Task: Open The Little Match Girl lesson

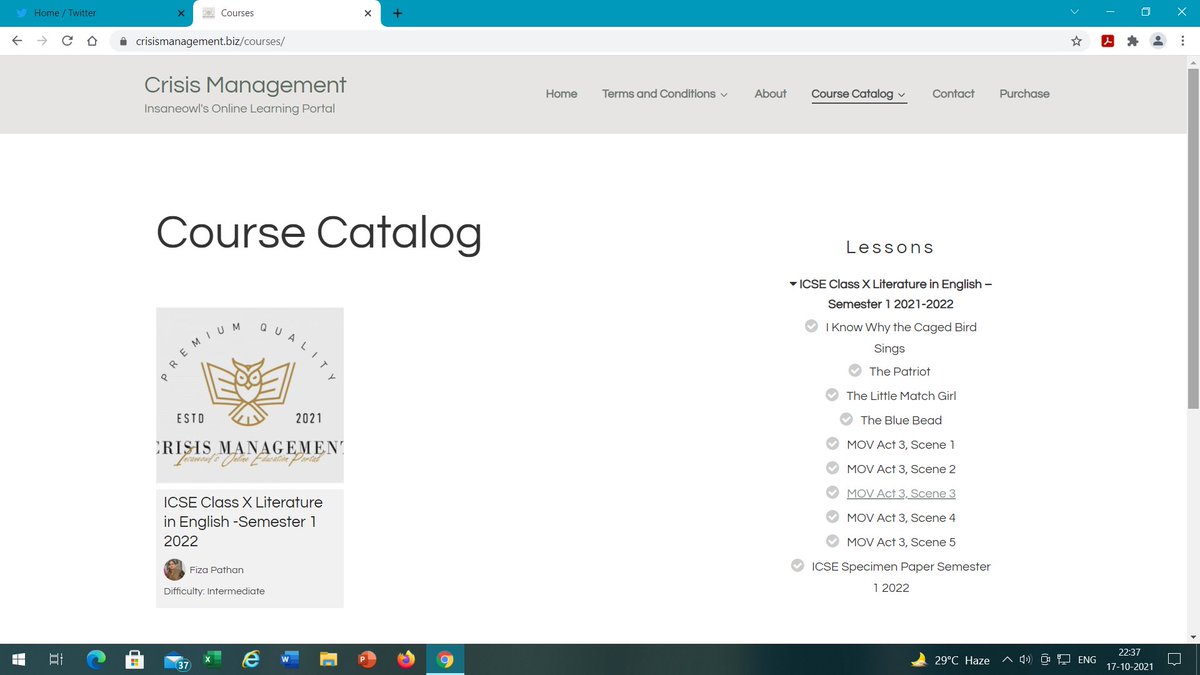Action: pos(901,395)
